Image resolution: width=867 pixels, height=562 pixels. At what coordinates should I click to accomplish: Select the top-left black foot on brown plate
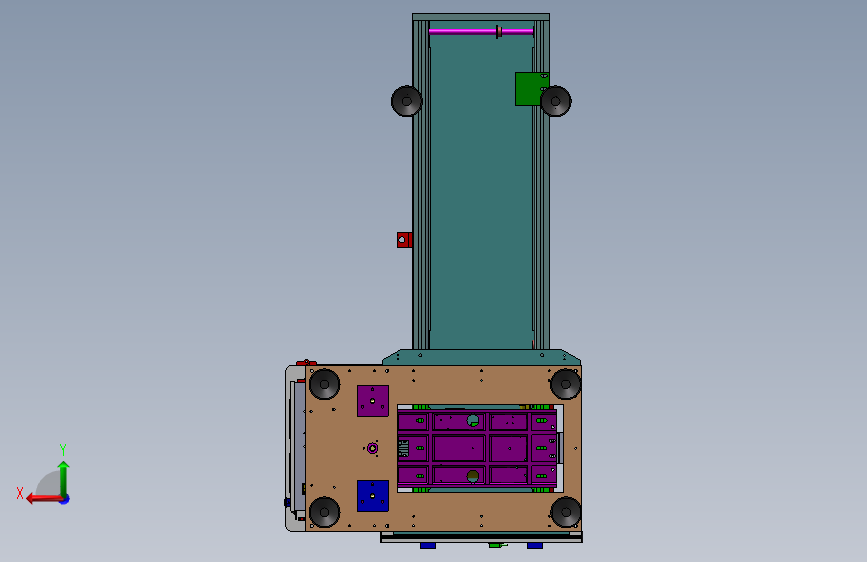point(325,384)
